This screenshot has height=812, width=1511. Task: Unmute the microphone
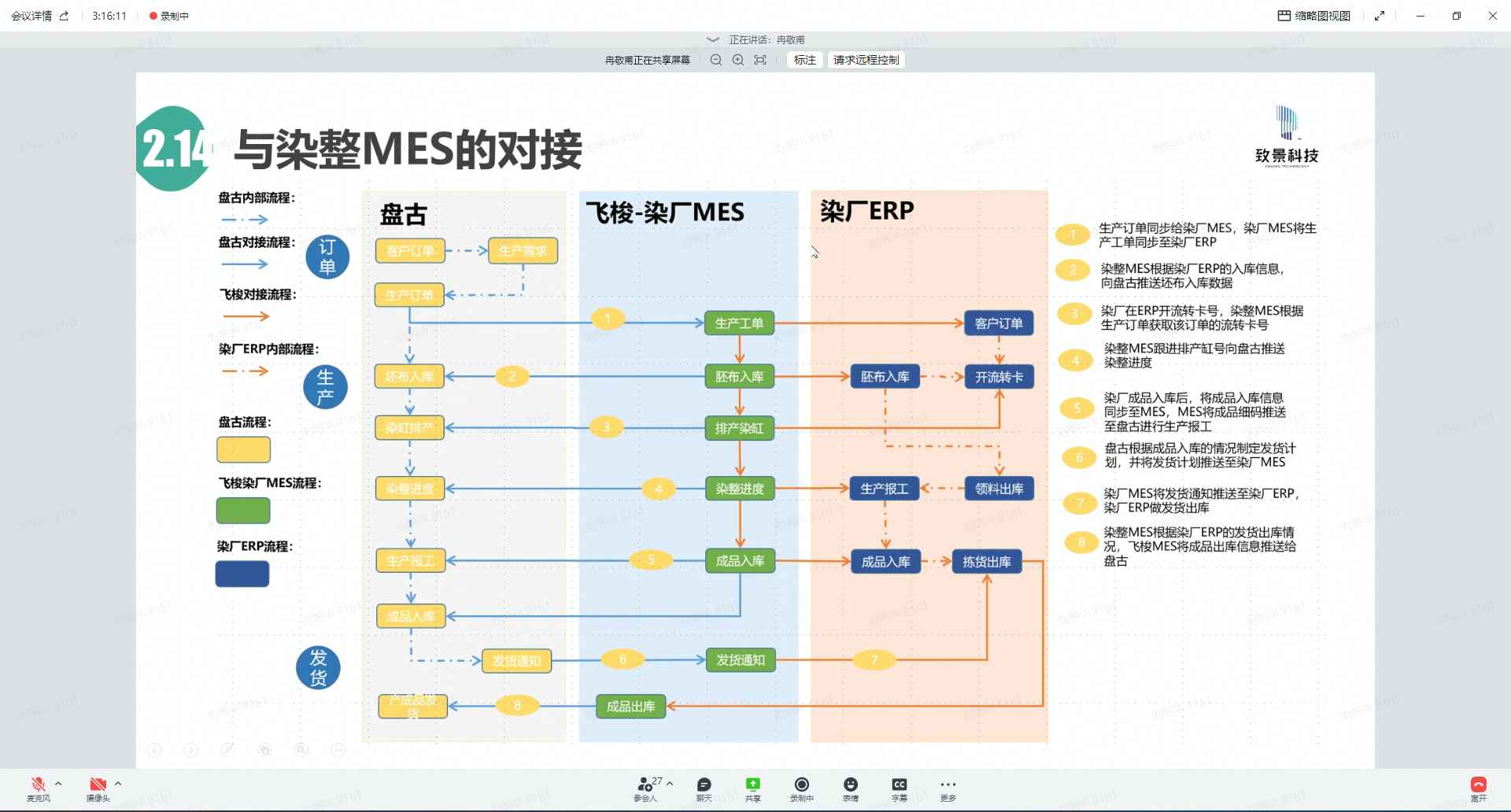tap(38, 788)
